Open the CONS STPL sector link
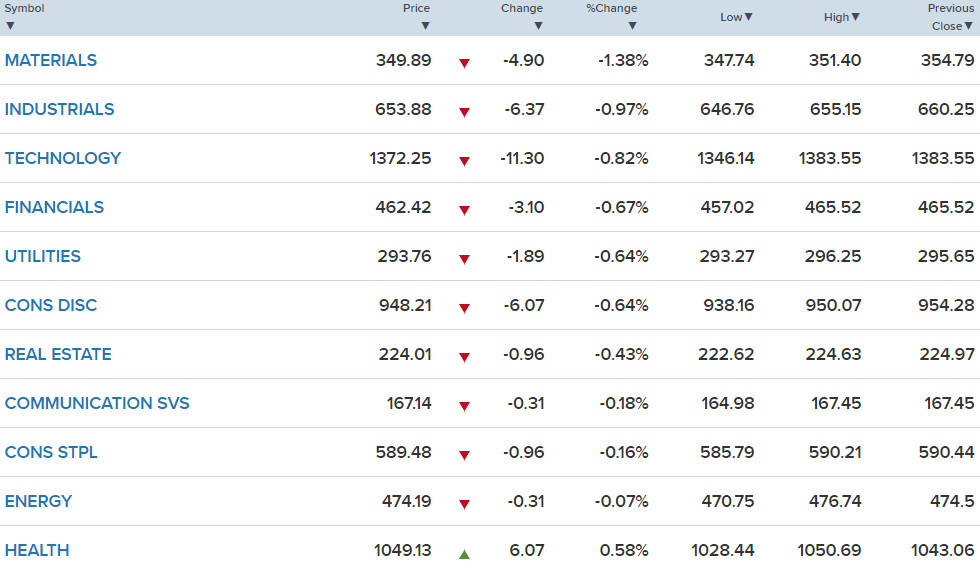Viewport: 980px width, 561px height. (51, 452)
